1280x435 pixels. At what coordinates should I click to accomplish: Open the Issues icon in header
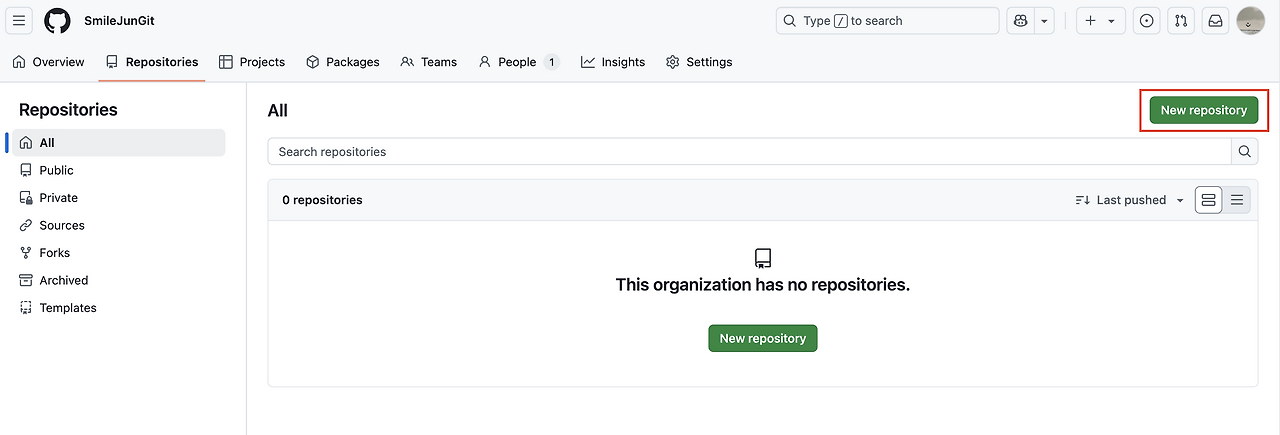1146,21
